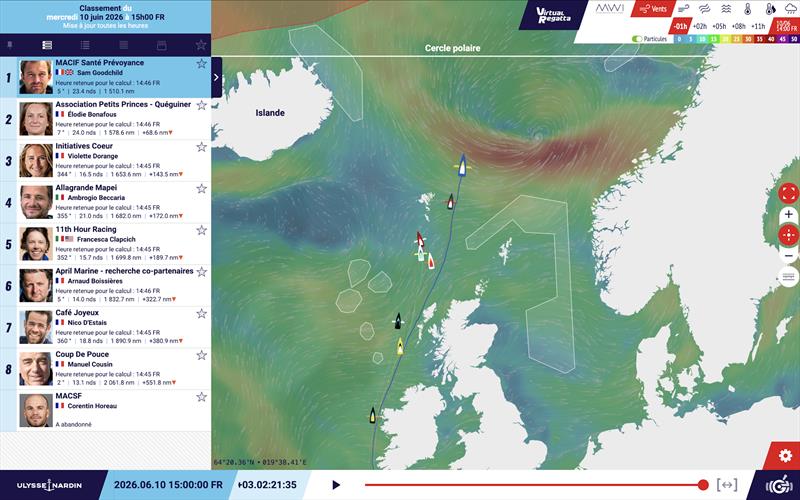Select Allagrande Mapei ranking row

(106, 203)
